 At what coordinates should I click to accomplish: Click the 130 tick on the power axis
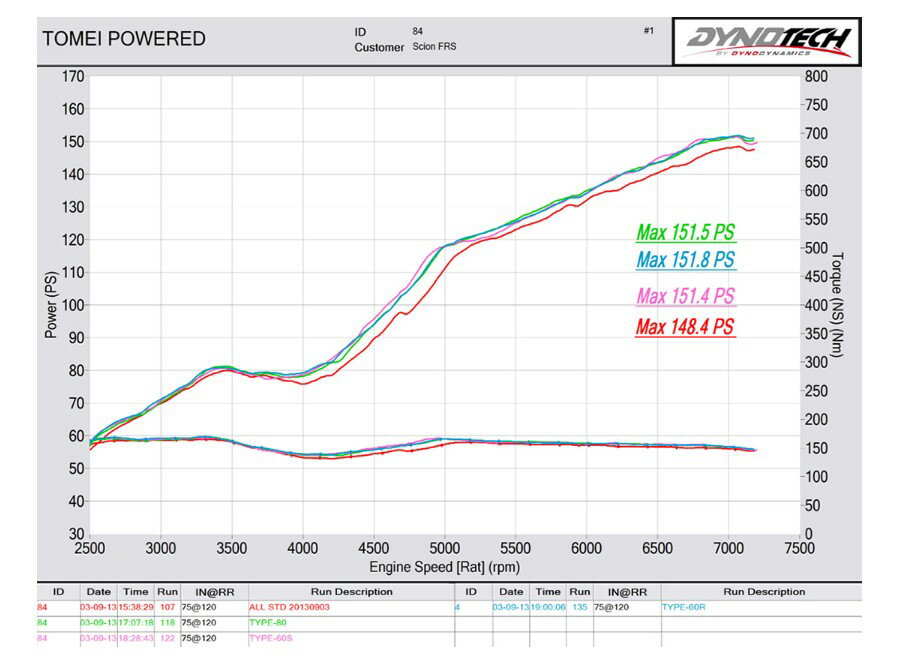pos(73,207)
